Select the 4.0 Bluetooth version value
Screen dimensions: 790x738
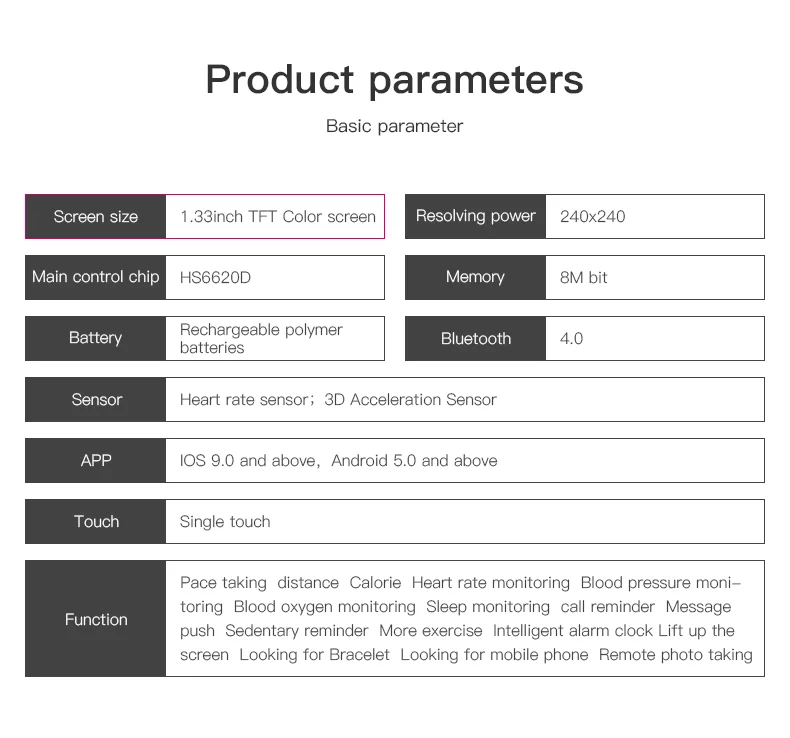tap(571, 339)
